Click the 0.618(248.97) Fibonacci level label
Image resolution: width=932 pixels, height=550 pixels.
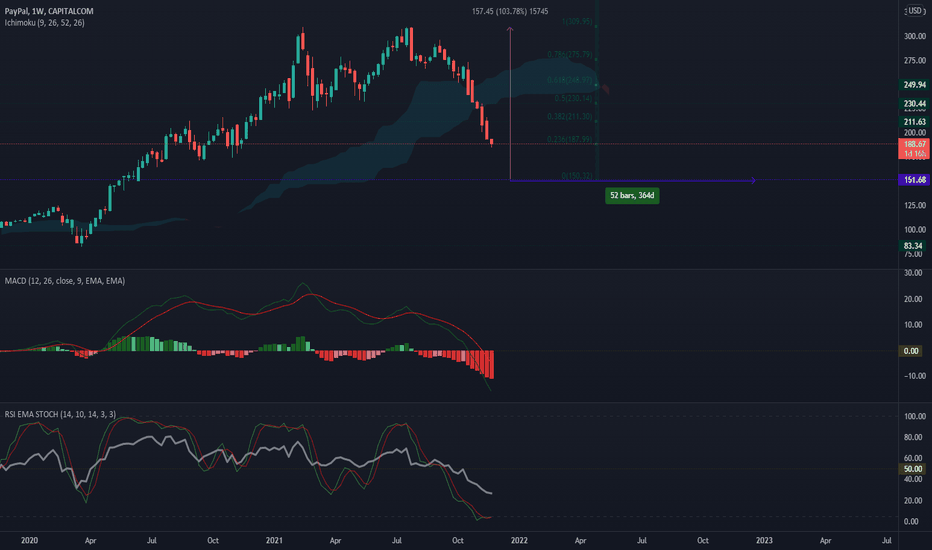pos(570,80)
